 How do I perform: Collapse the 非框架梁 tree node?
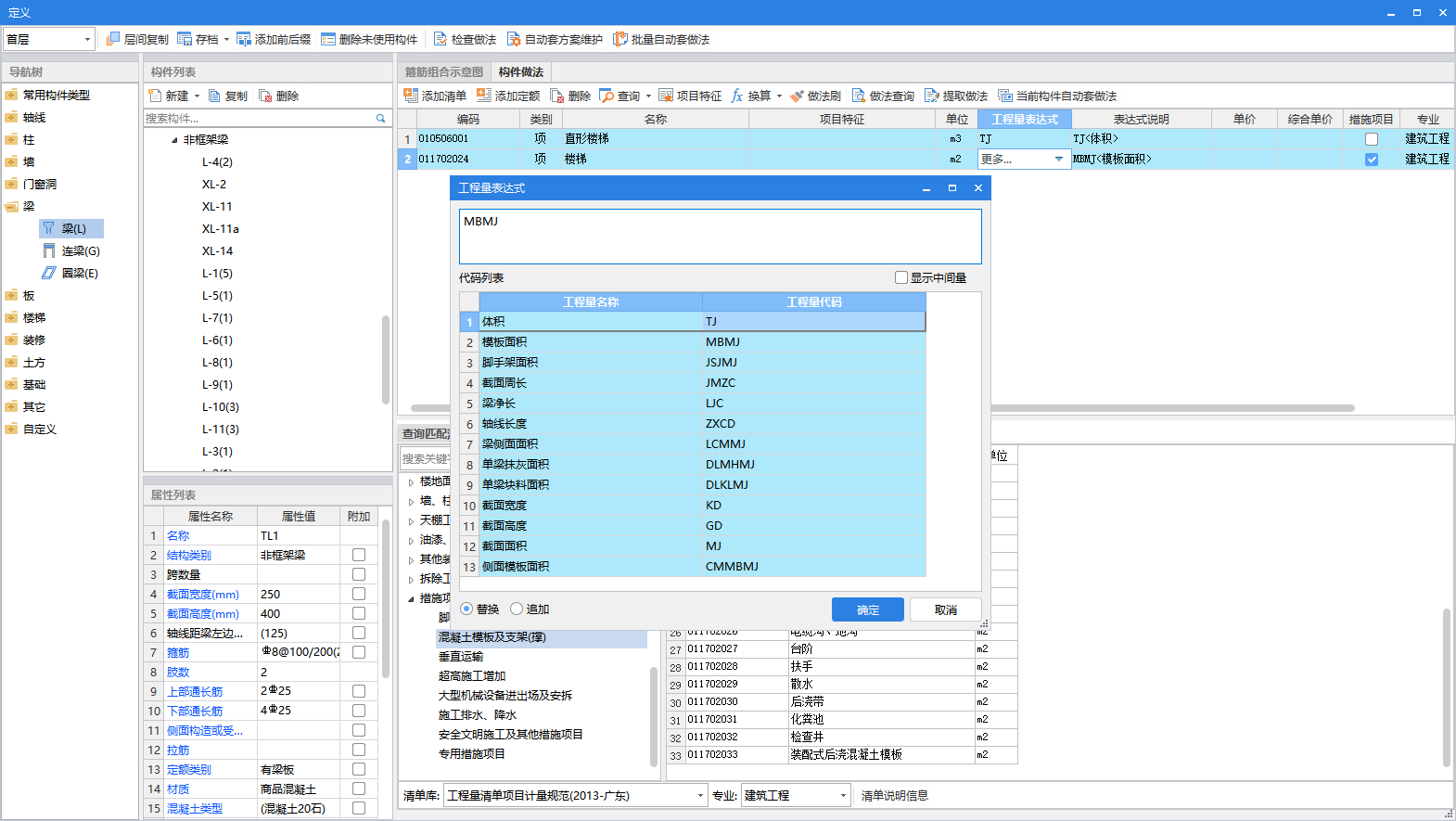[174, 140]
